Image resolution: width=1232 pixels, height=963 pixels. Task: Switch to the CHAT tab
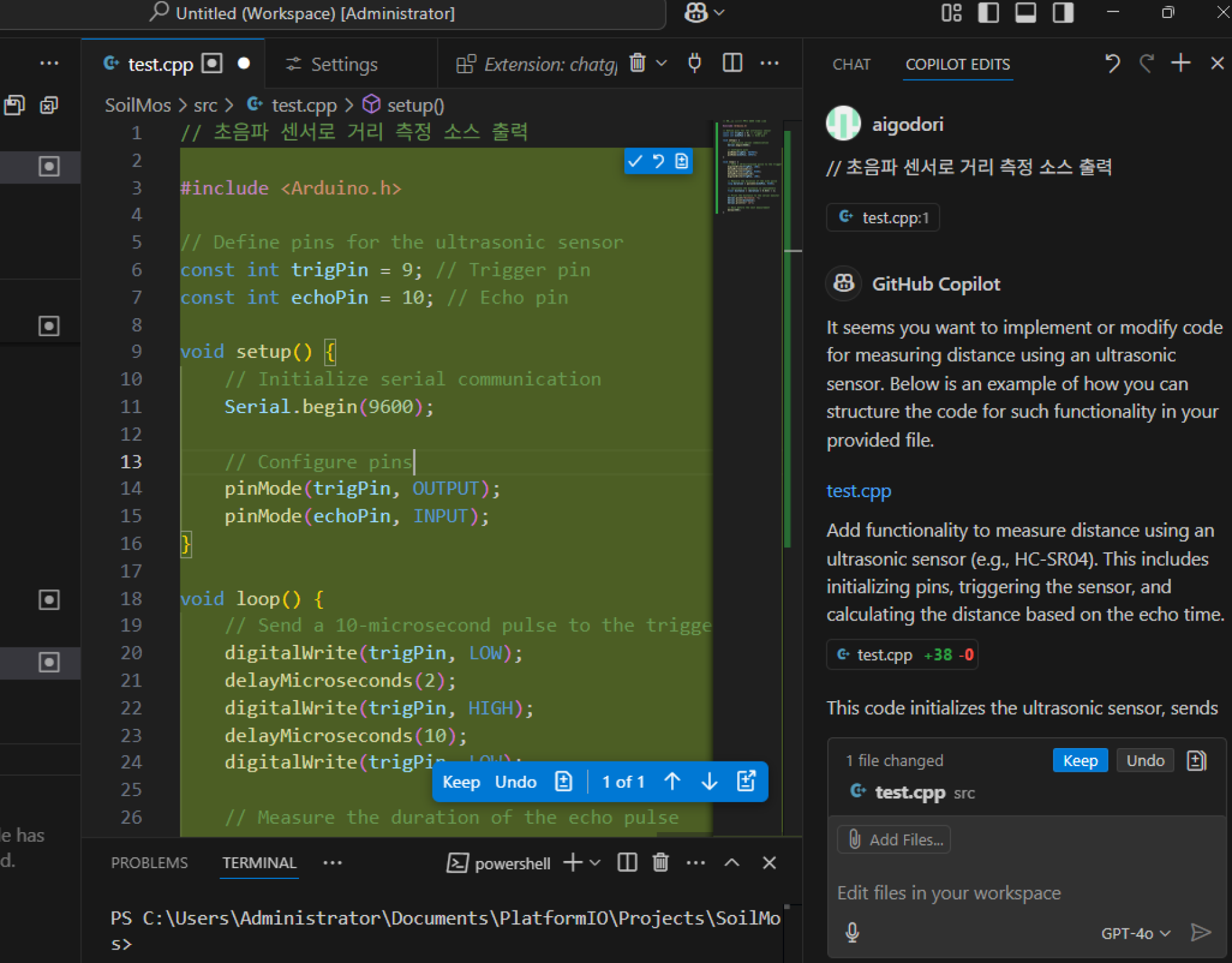point(851,64)
